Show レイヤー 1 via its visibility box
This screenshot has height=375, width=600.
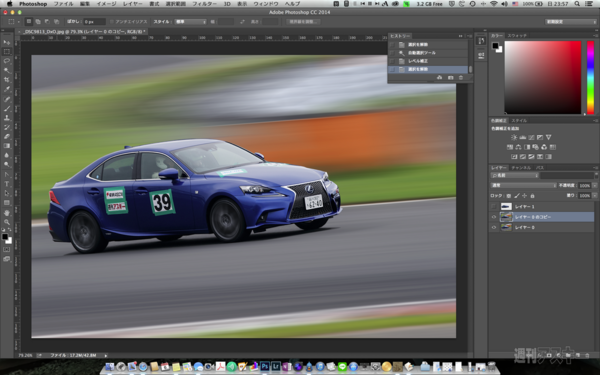coord(494,207)
